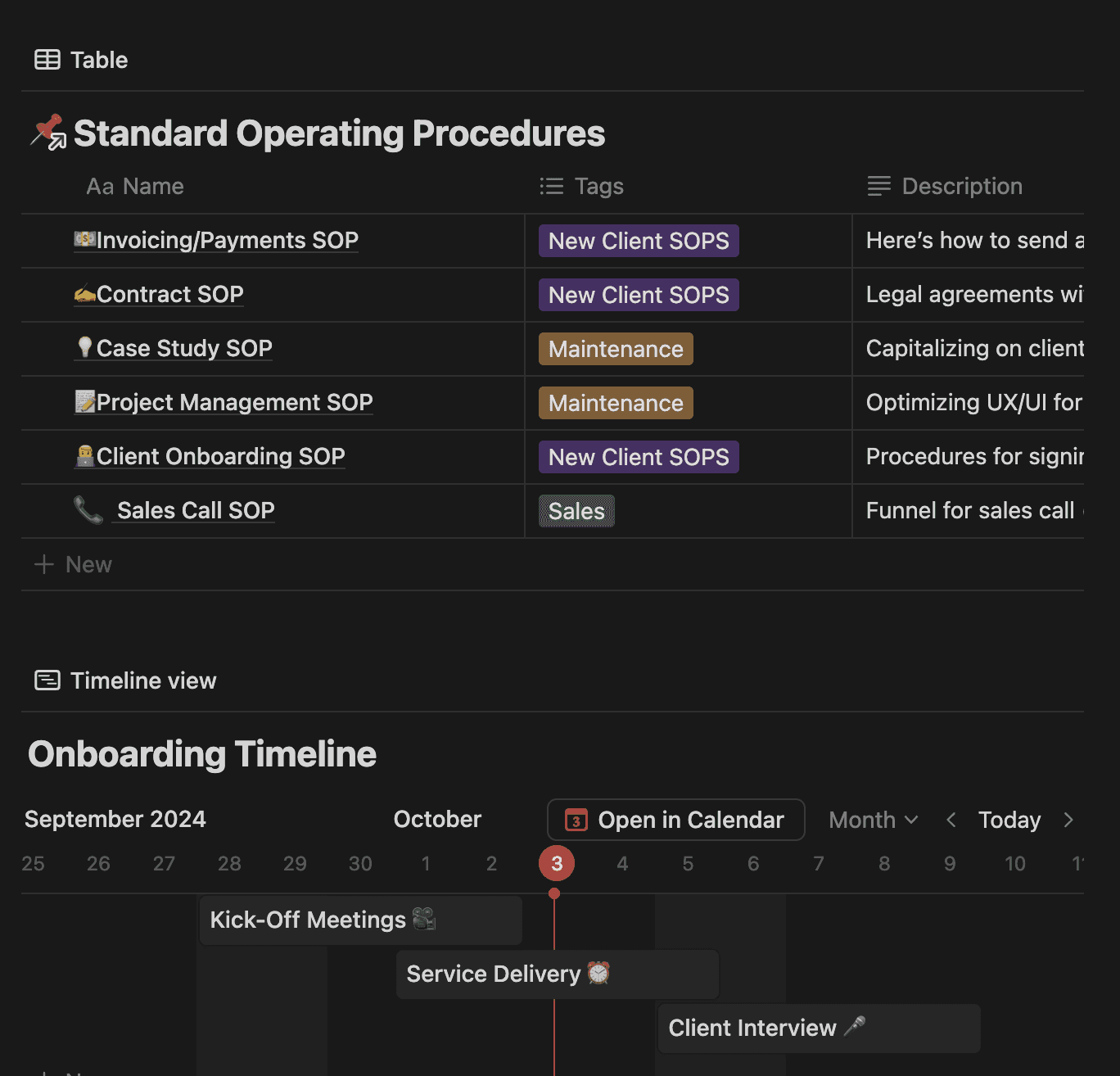Image resolution: width=1120 pixels, height=1076 pixels.
Task: Open the Month timeline scale dropdown
Action: 873,820
